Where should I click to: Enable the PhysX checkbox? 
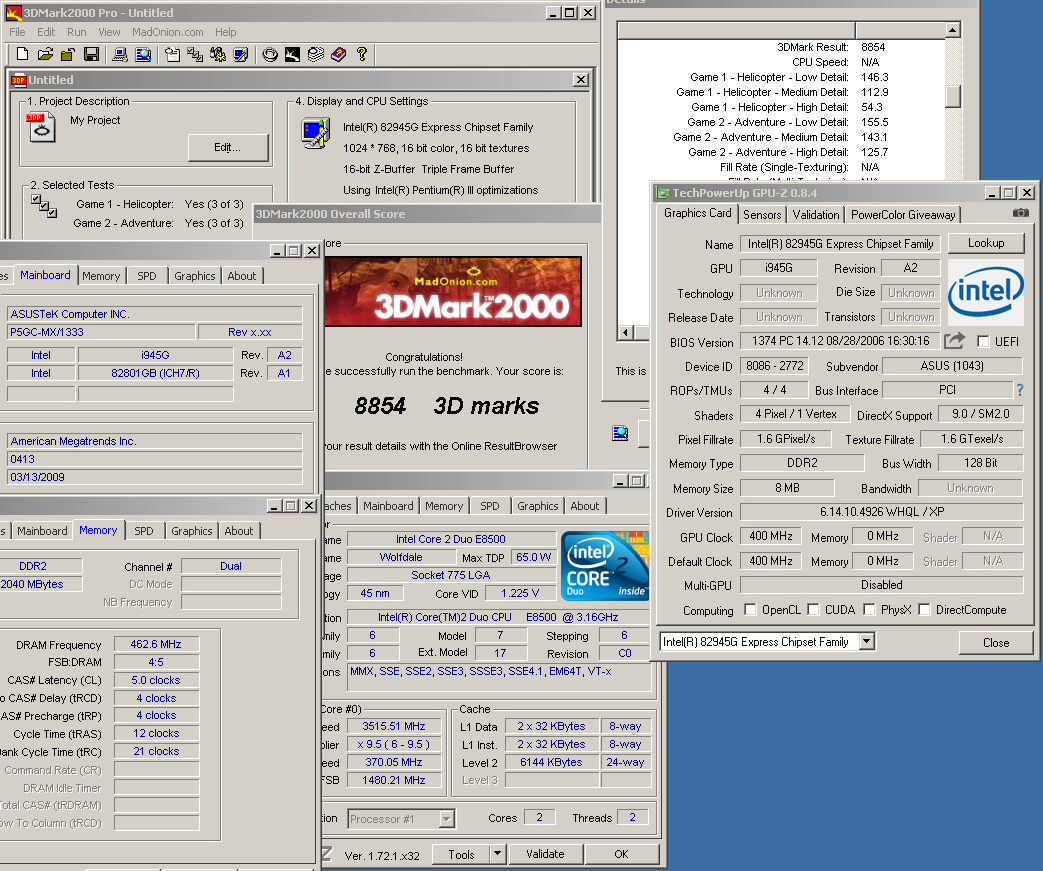pyautogui.click(x=869, y=610)
